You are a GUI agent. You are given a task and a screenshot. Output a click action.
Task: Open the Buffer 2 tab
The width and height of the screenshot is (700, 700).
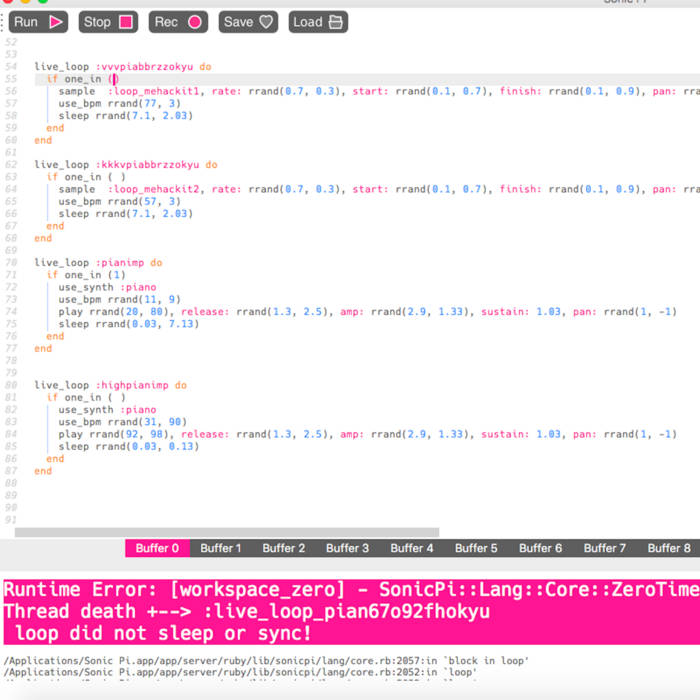coord(284,548)
